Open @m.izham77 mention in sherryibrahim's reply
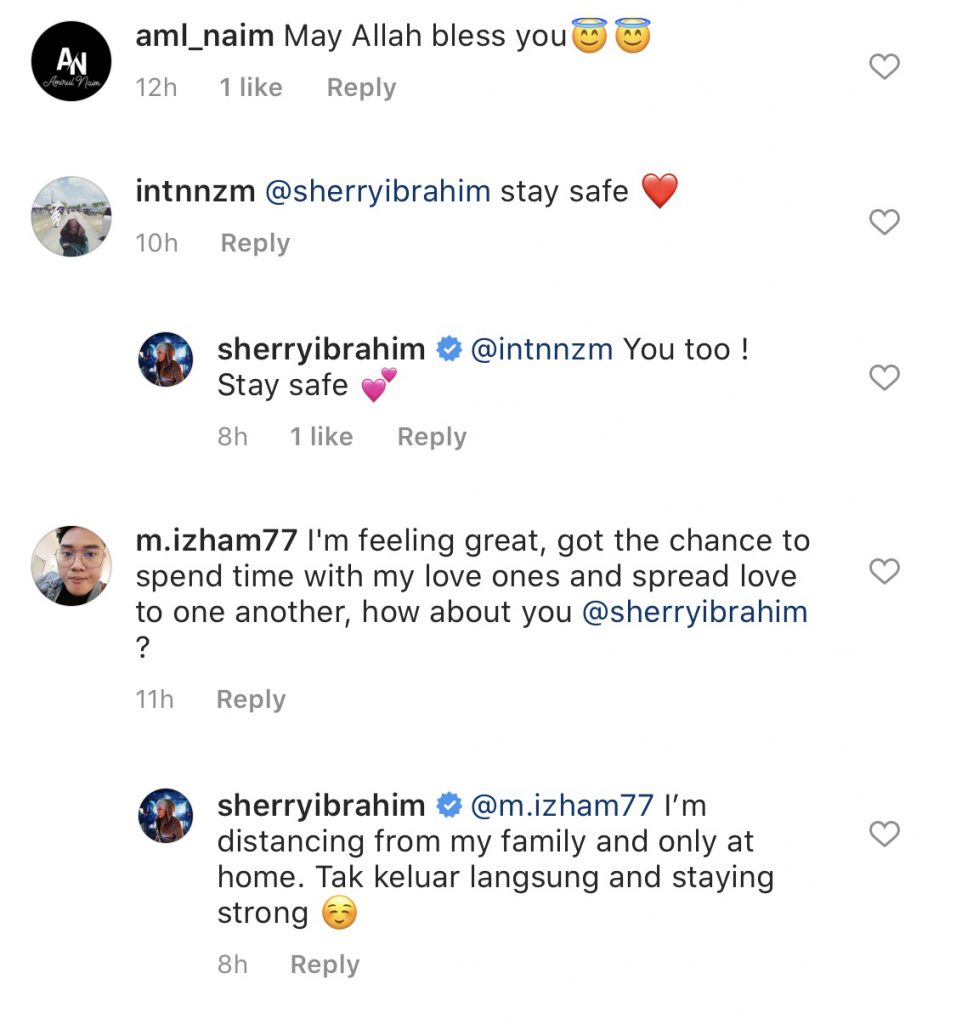 tap(562, 805)
